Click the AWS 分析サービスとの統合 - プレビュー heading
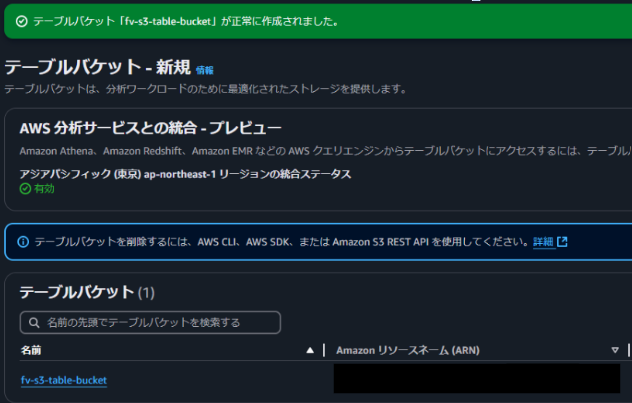 [x=150, y=128]
